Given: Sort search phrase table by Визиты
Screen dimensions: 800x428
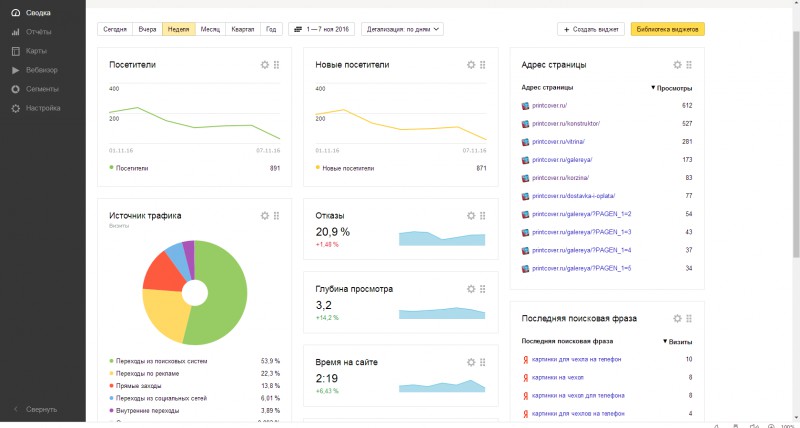Looking at the screenshot, I should pos(677,342).
